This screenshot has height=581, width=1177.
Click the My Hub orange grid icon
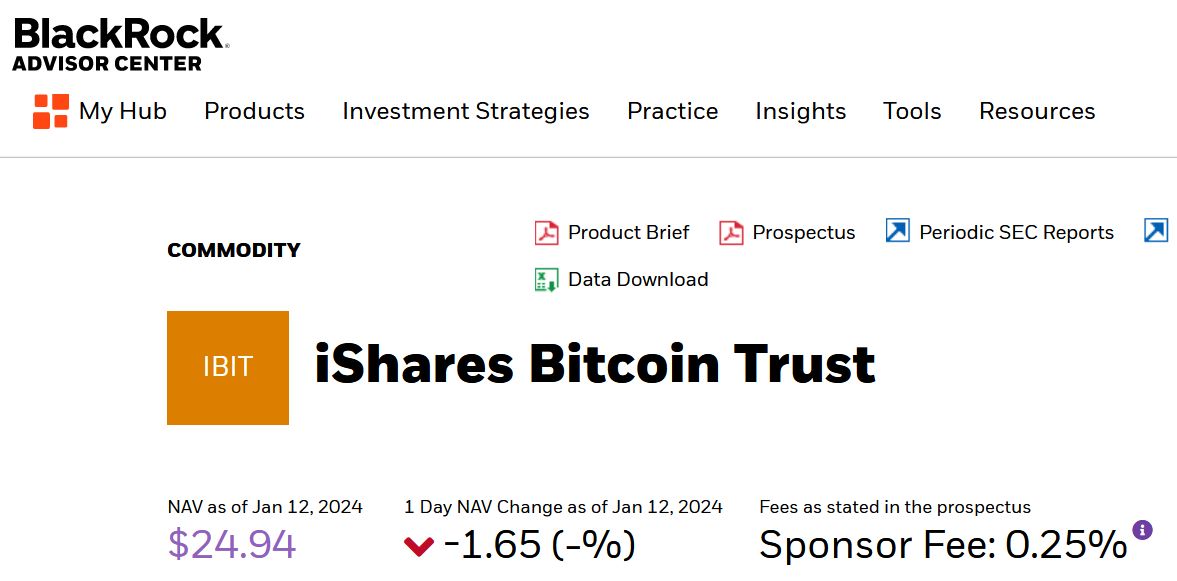click(50, 111)
